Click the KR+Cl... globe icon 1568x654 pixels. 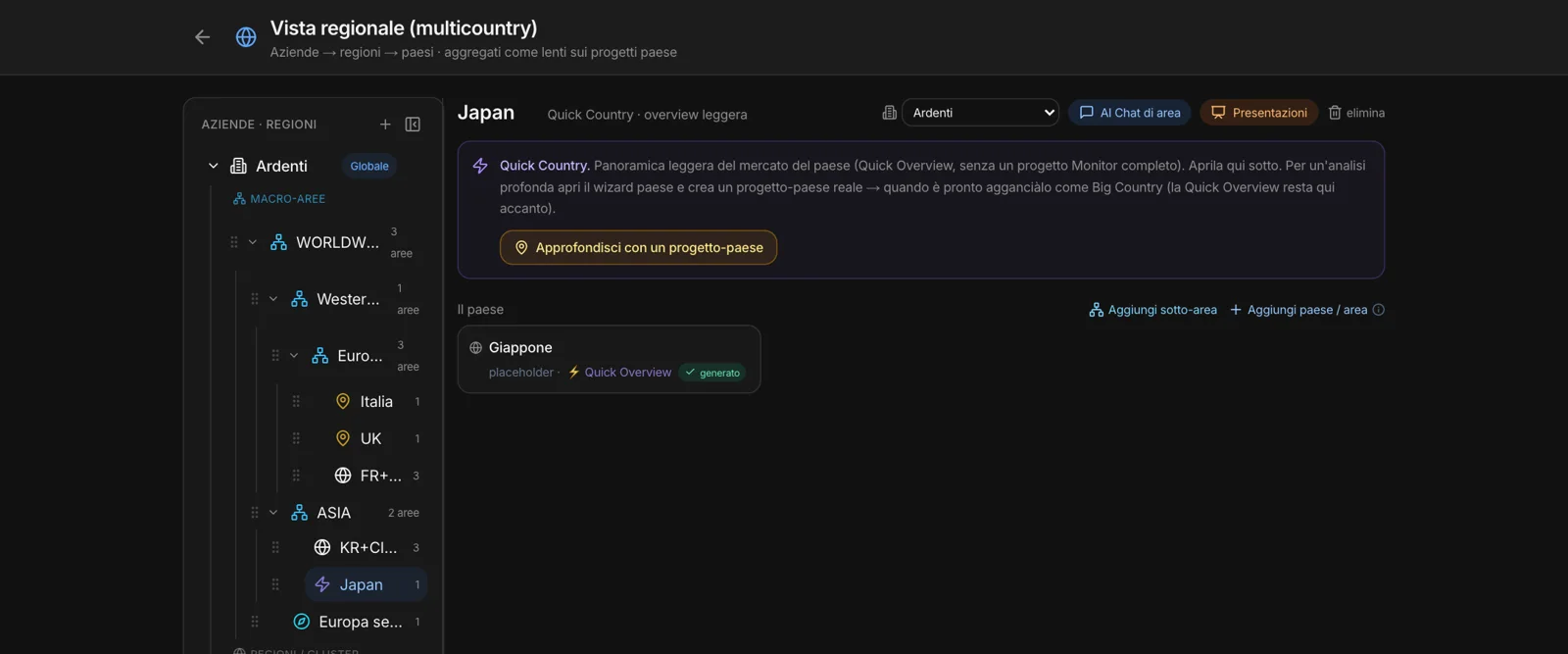(x=322, y=547)
